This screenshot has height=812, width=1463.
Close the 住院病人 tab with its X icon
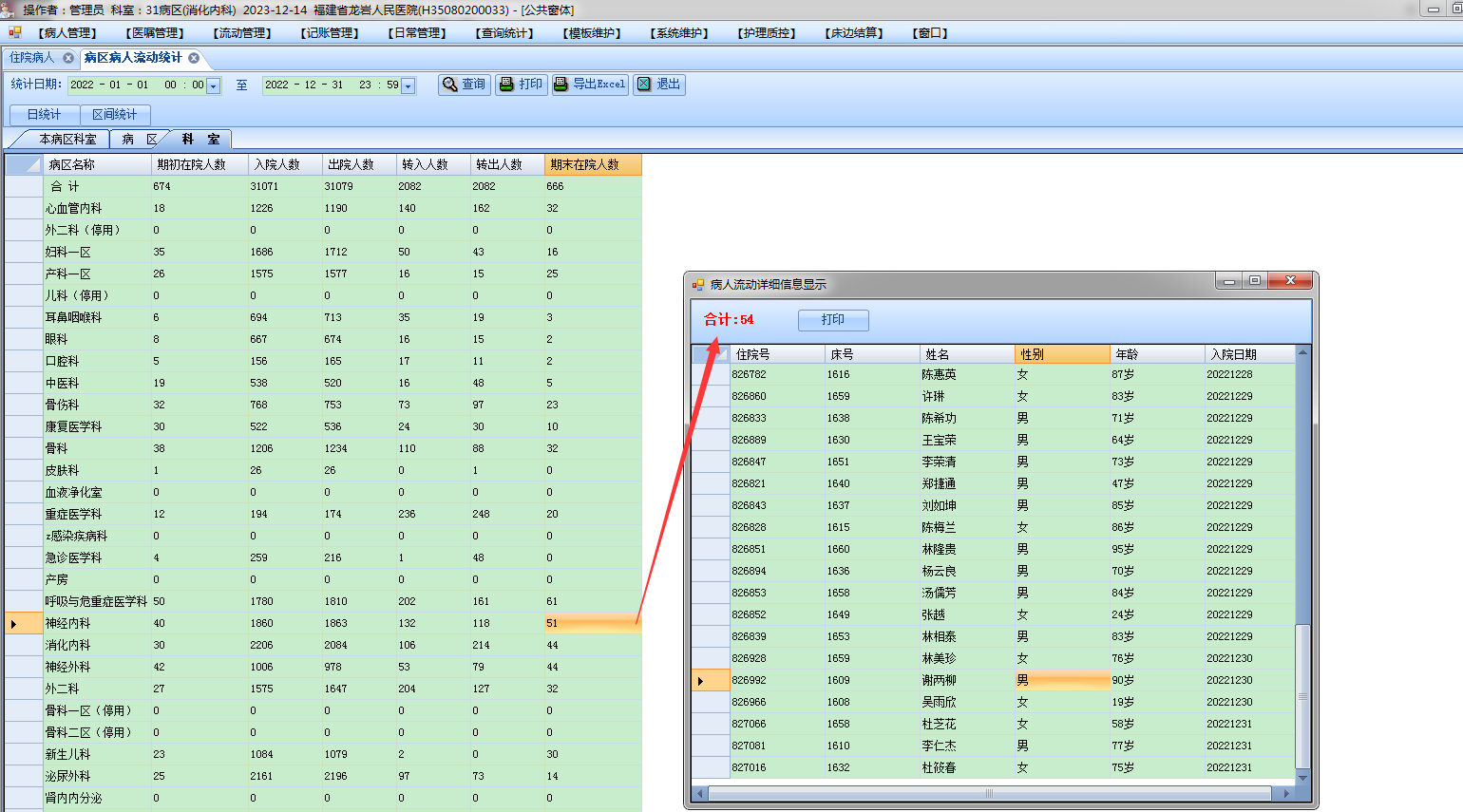[x=68, y=58]
